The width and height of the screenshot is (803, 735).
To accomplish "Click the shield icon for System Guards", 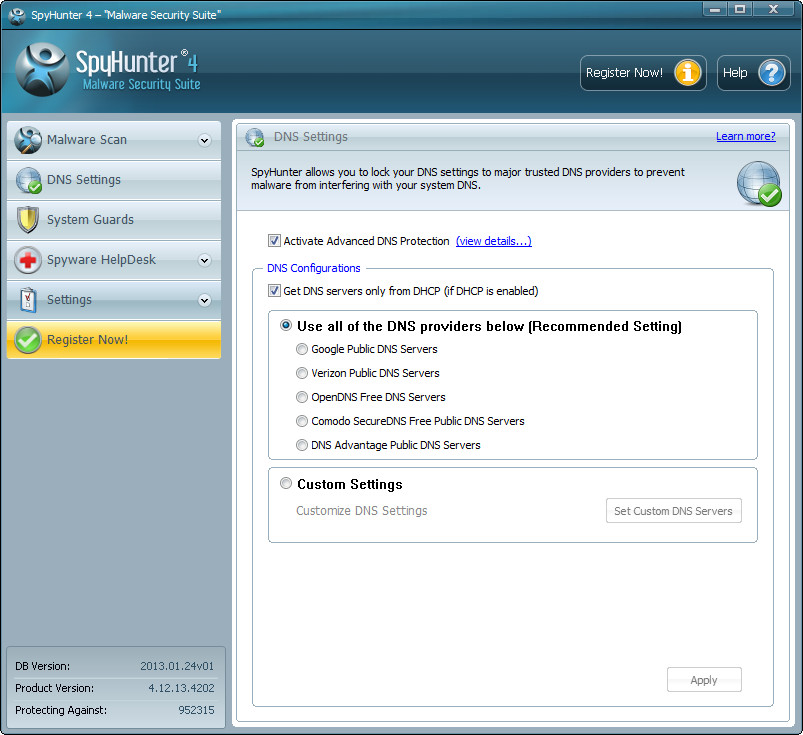I will click(28, 220).
